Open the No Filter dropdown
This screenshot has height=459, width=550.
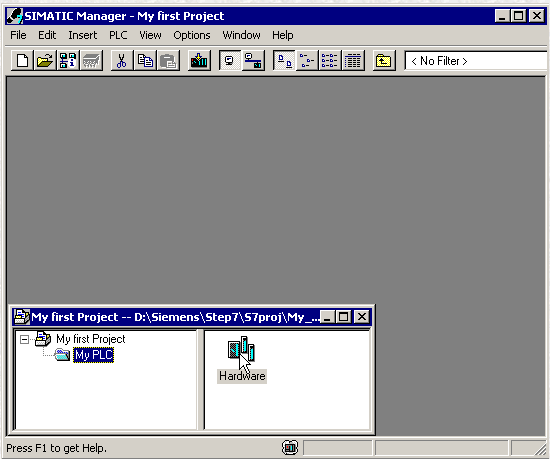click(476, 61)
